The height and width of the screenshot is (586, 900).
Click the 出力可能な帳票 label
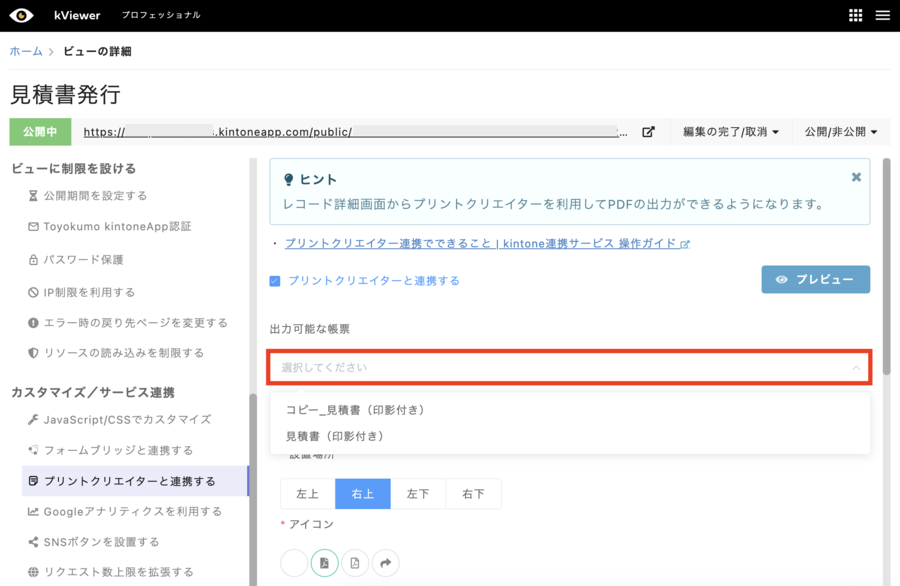310,329
